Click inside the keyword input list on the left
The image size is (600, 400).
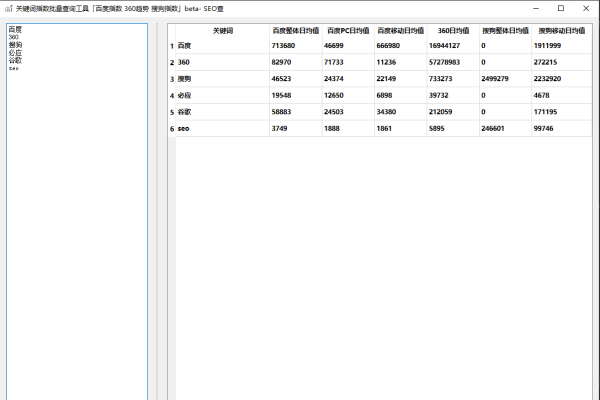tap(75, 200)
